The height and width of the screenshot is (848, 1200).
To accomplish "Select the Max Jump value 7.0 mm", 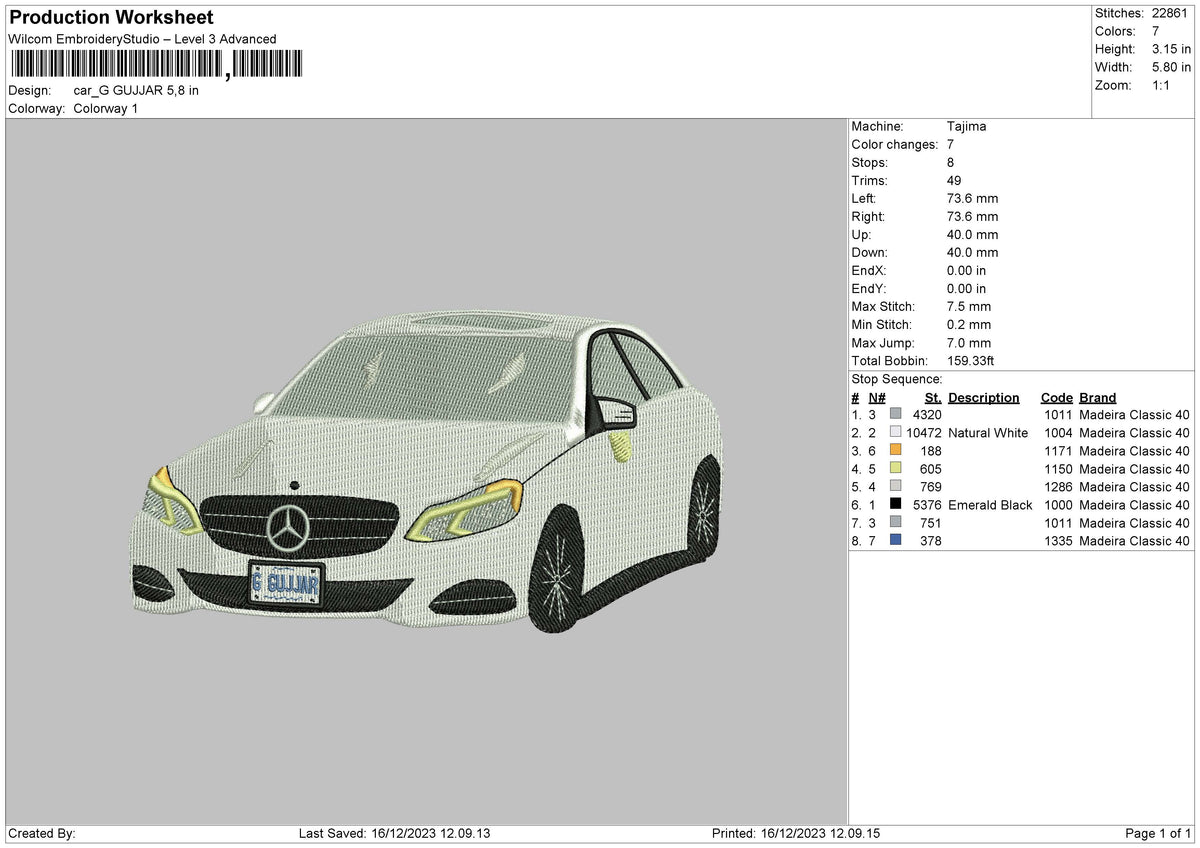I will pos(969,343).
